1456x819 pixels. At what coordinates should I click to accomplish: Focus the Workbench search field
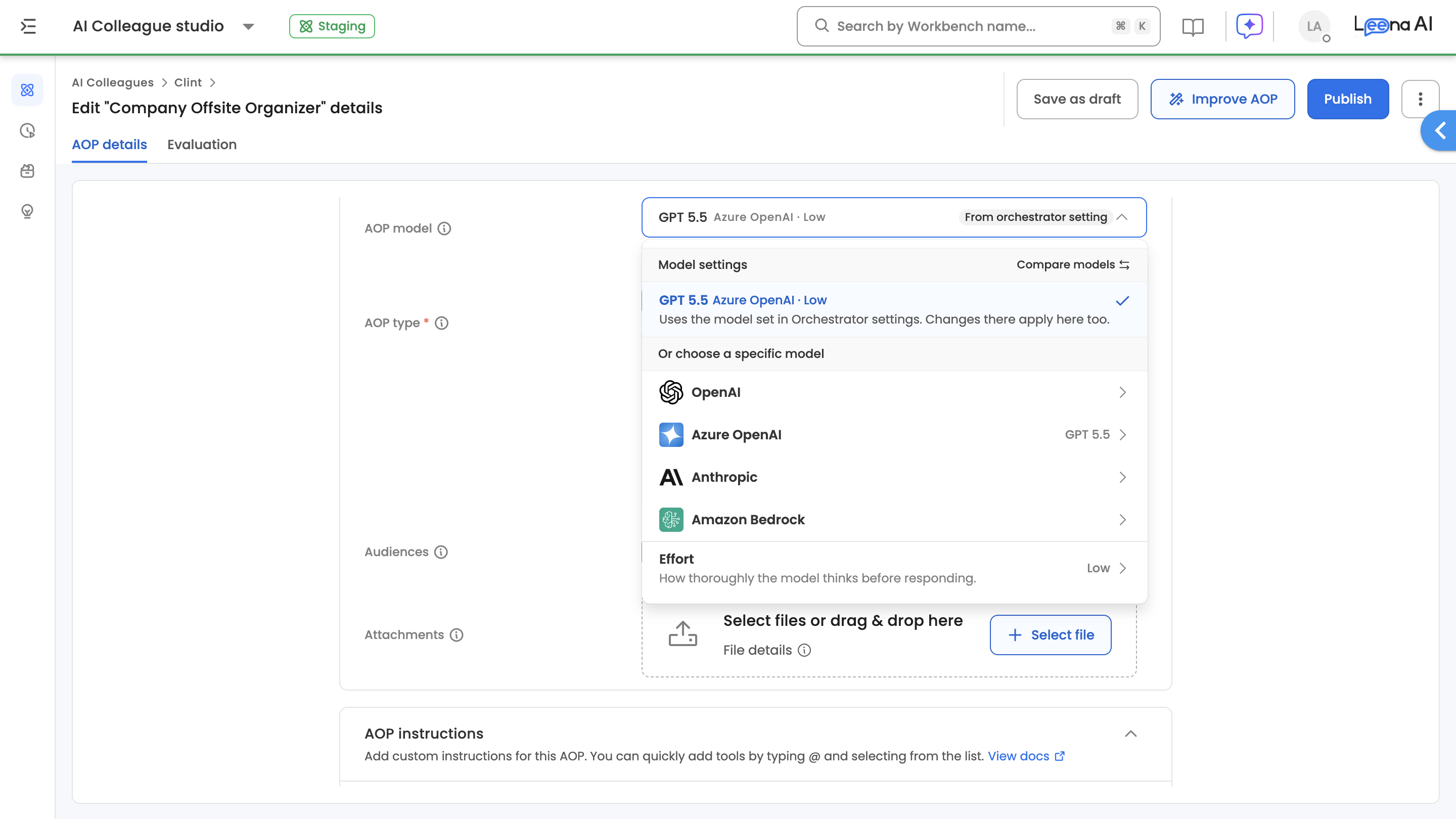[x=978, y=26]
